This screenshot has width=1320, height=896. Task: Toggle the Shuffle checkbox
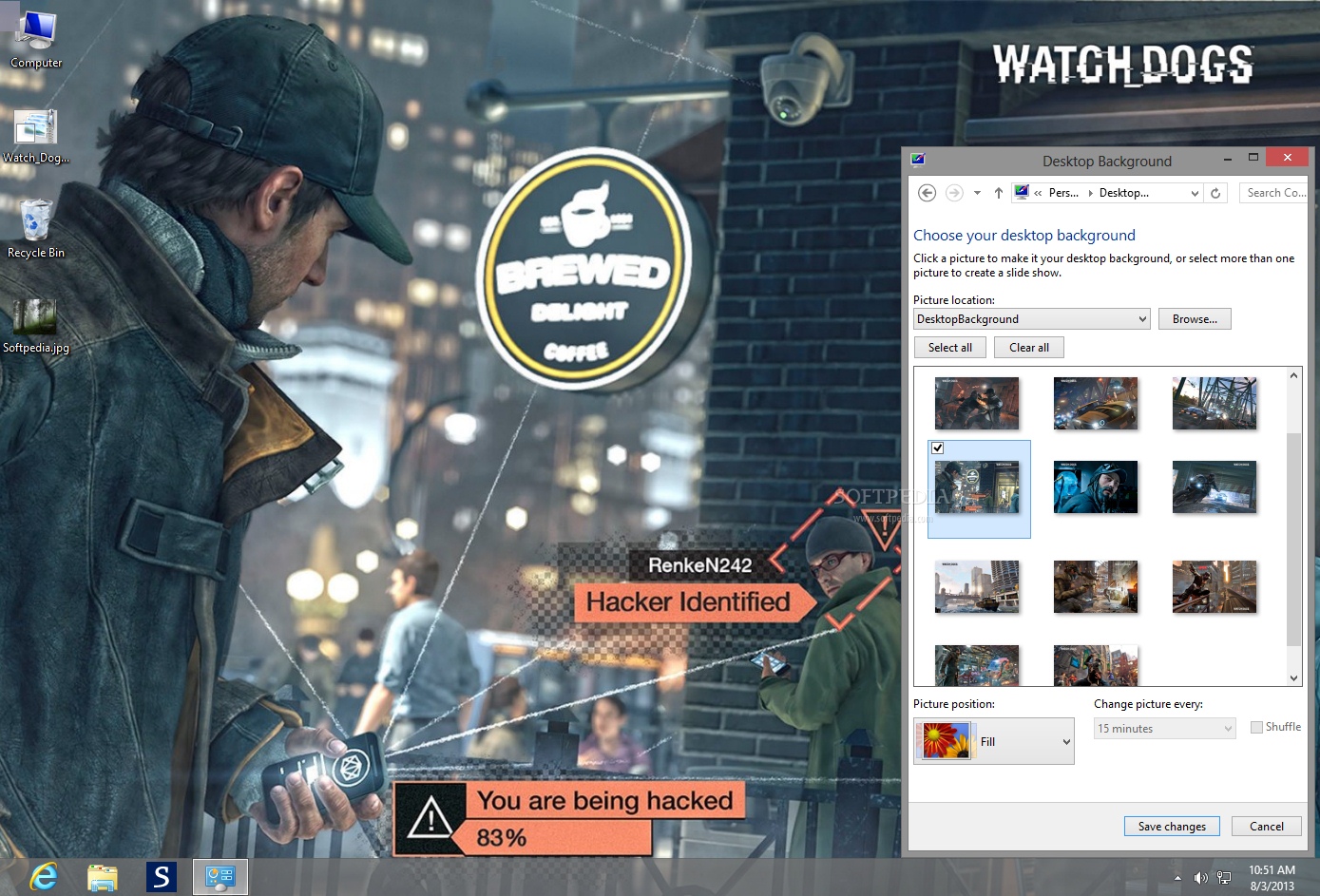[1256, 727]
